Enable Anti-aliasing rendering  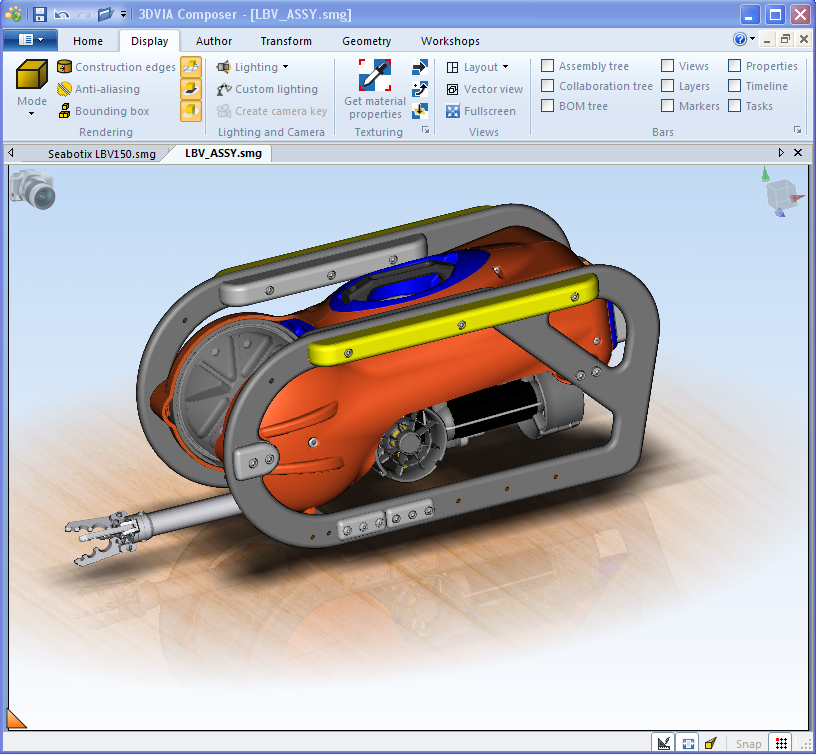coord(98,89)
